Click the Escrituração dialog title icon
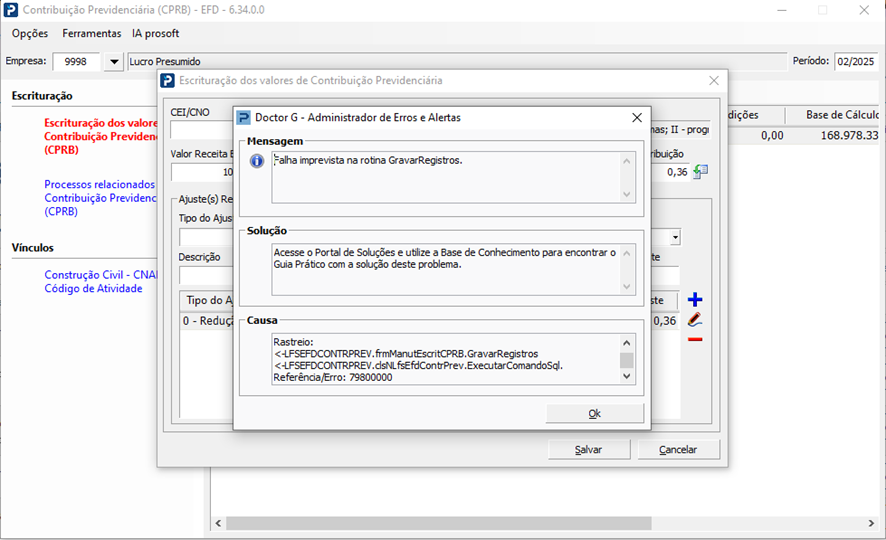Screen dimensions: 886x540 click(167, 81)
